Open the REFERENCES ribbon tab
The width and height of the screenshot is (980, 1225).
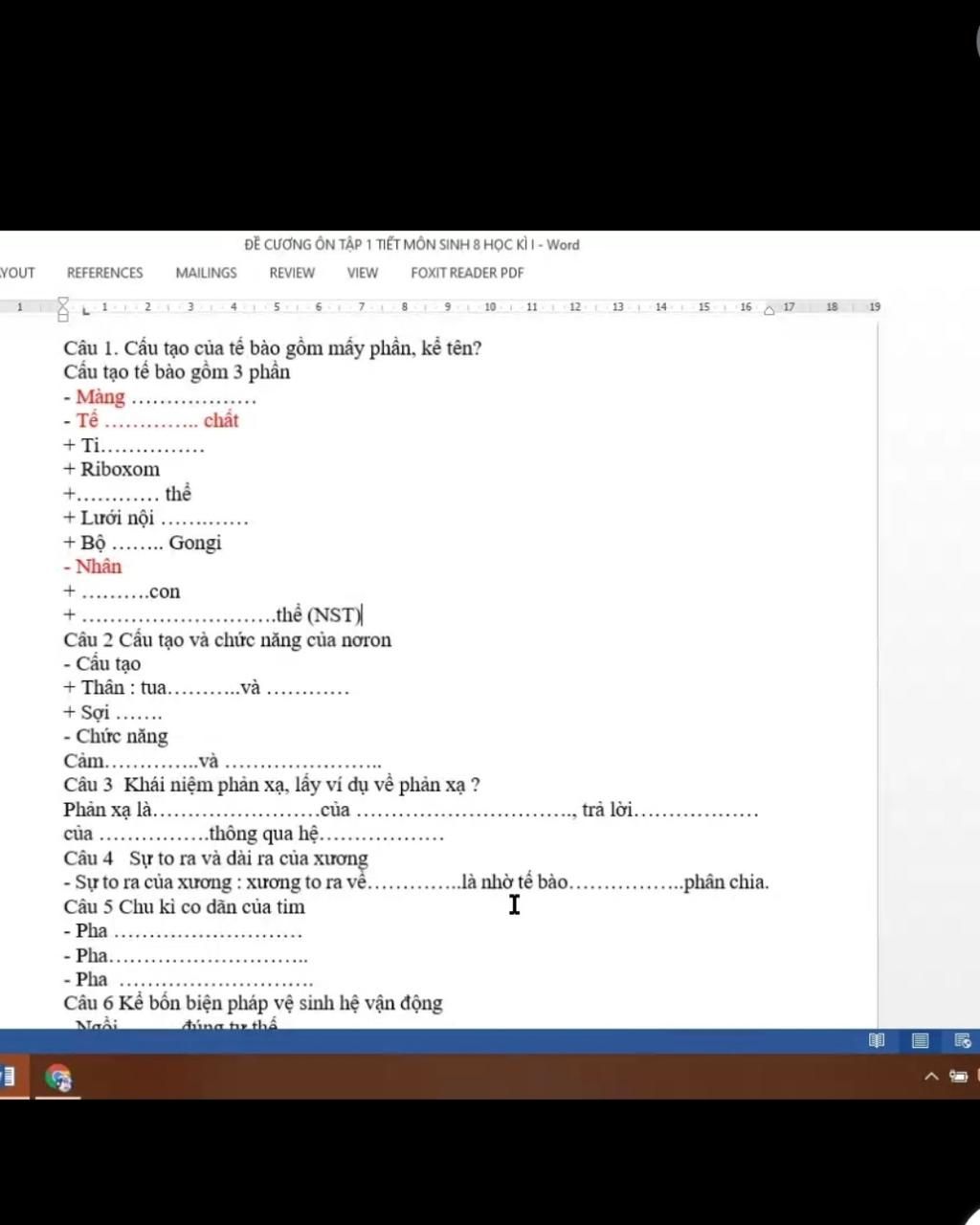tap(104, 273)
